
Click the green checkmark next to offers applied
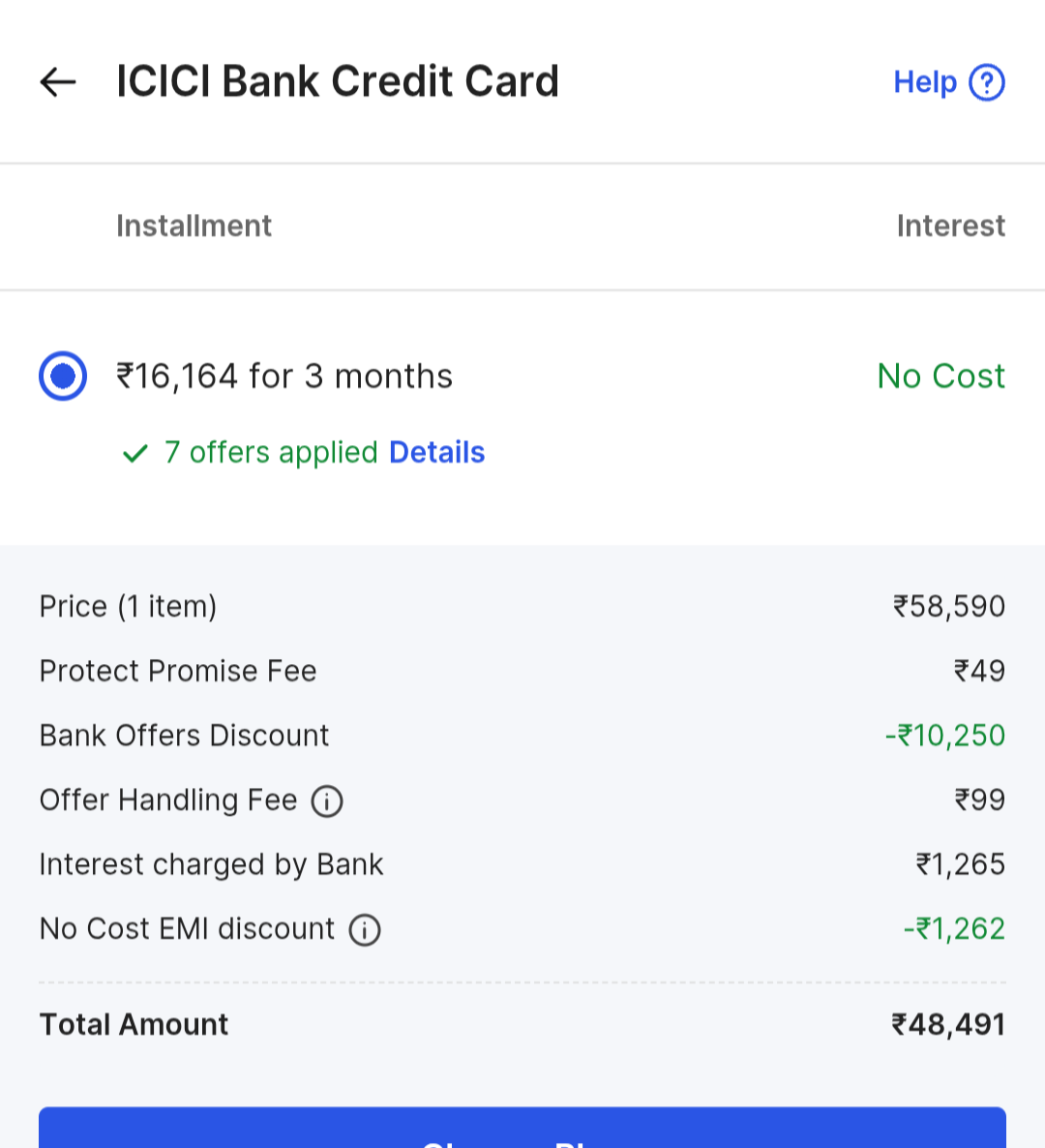pyautogui.click(x=135, y=453)
